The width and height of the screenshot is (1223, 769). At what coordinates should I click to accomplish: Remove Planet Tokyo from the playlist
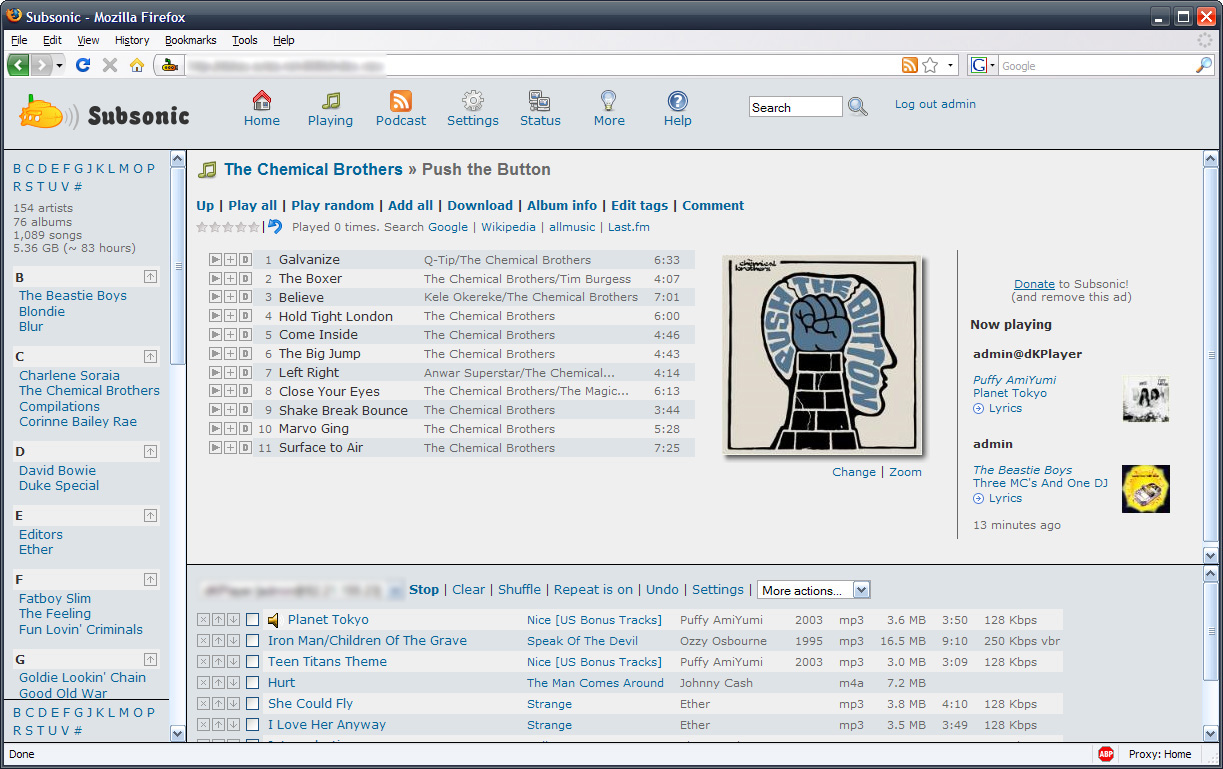tap(204, 620)
